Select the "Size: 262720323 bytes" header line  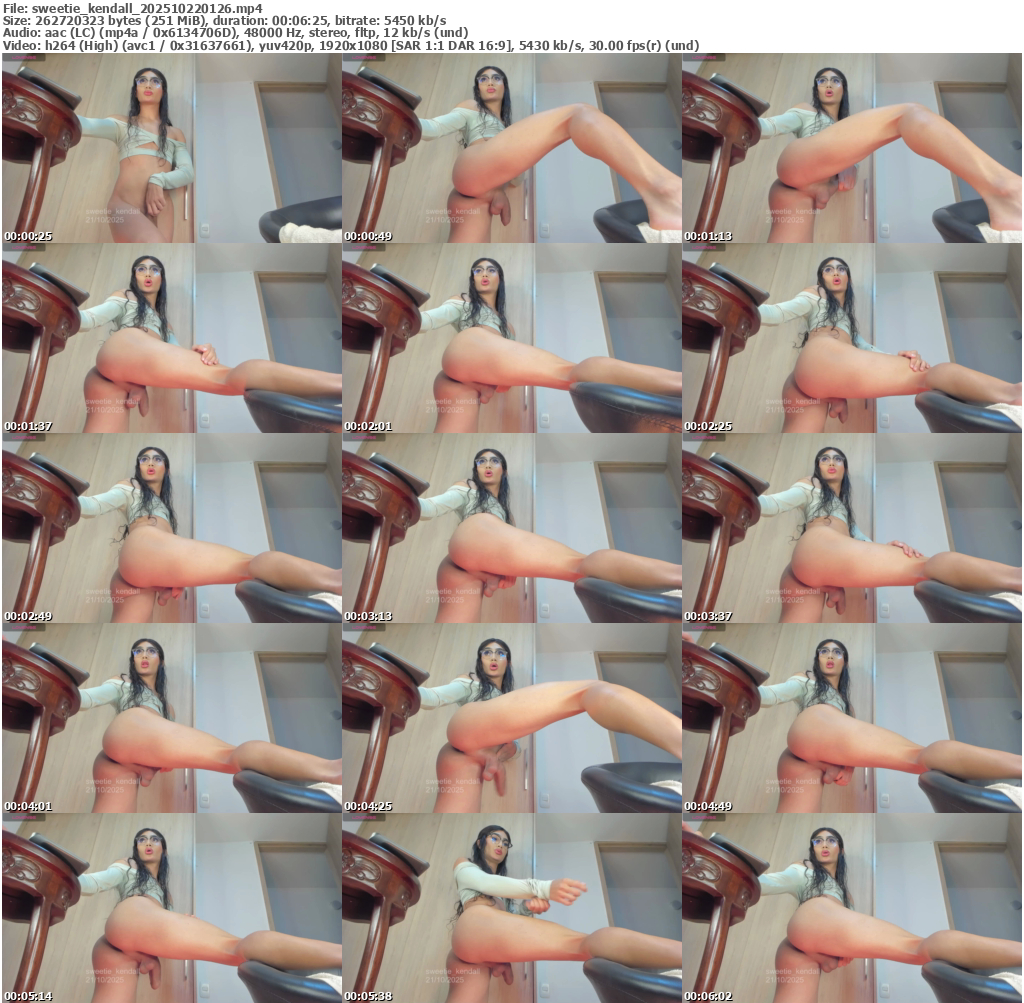[x=225, y=20]
